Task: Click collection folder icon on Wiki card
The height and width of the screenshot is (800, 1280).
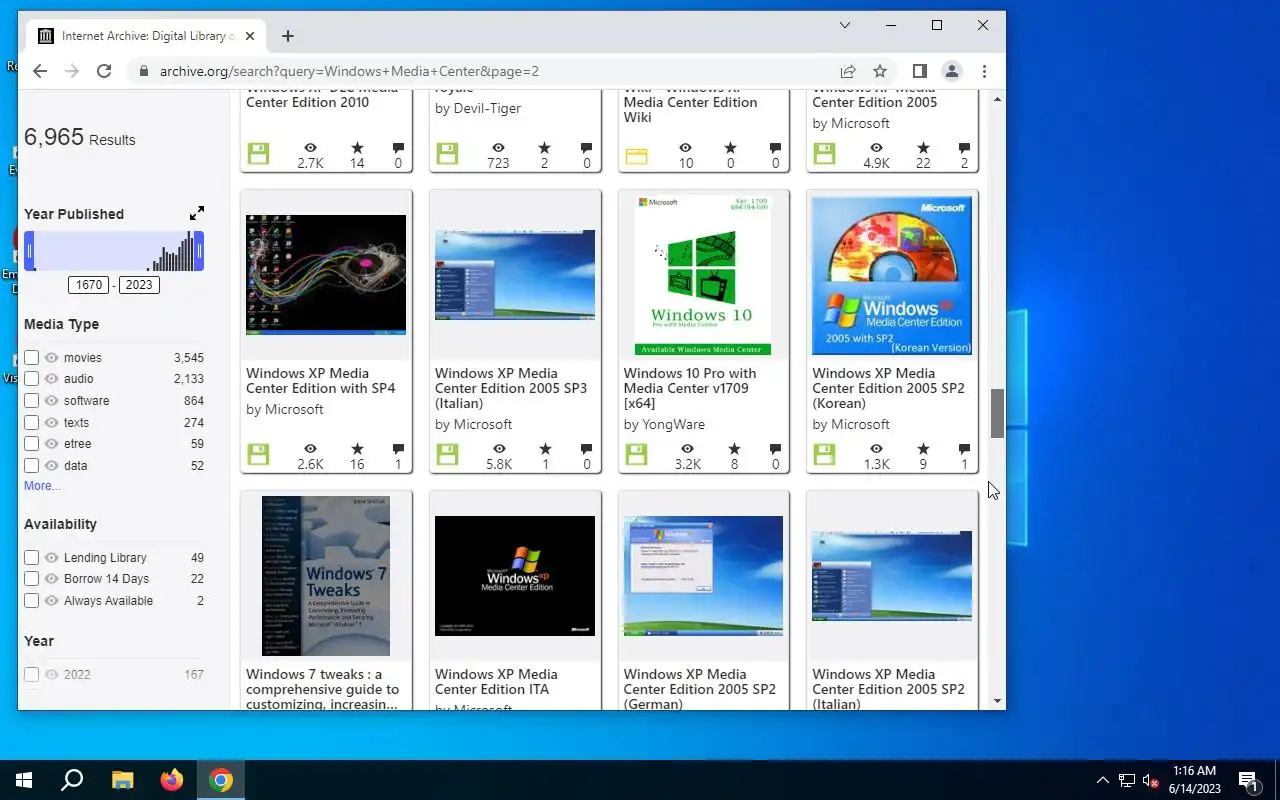Action: point(636,155)
